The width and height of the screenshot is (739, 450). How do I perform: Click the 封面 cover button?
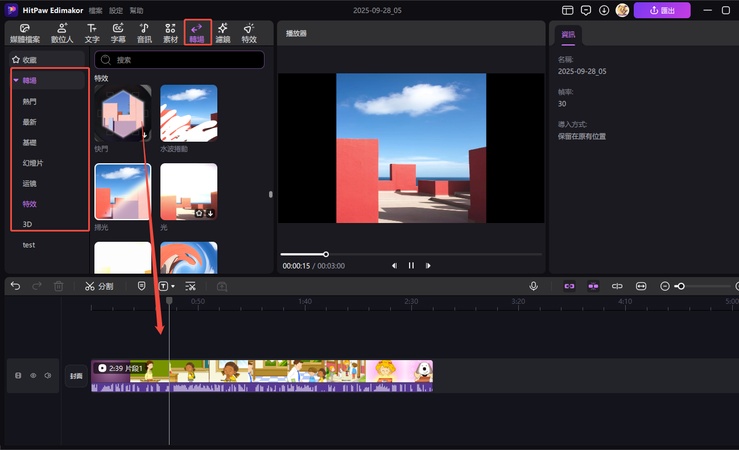(76, 376)
